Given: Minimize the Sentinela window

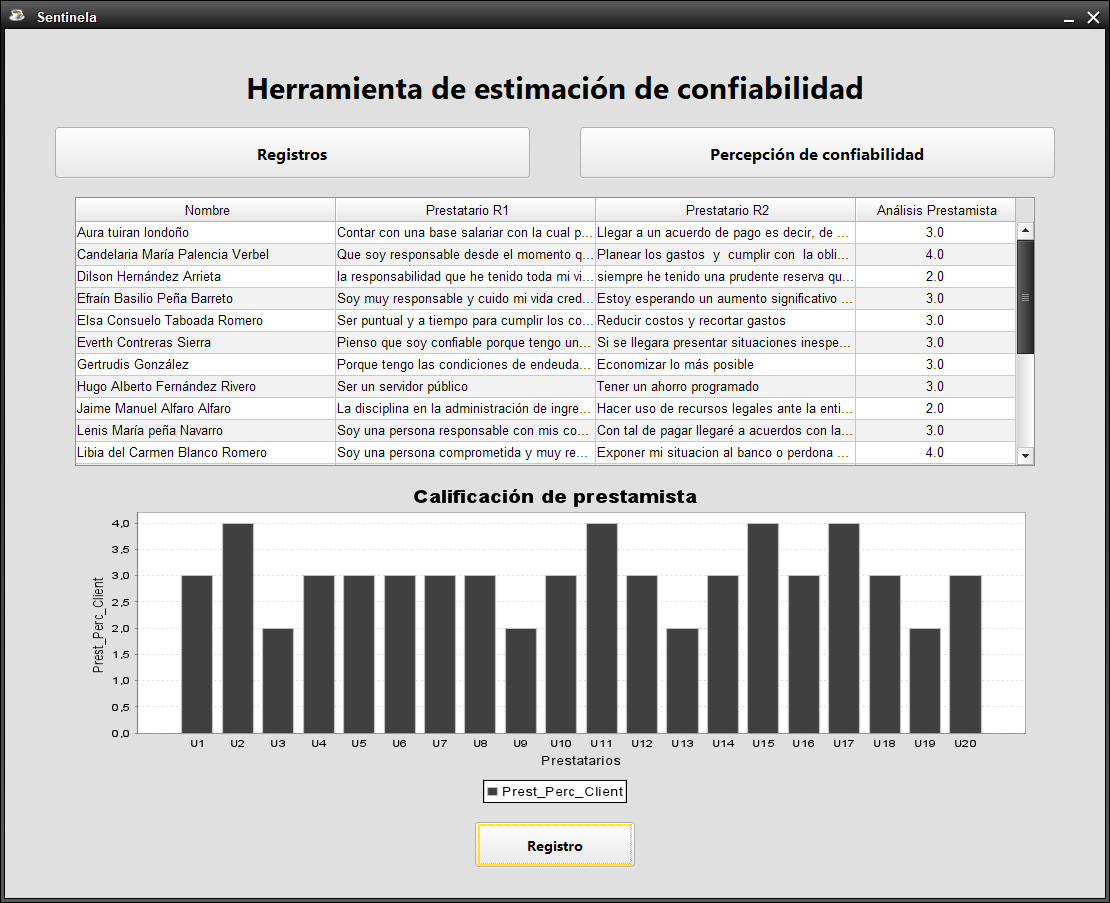Looking at the screenshot, I should click(1069, 18).
